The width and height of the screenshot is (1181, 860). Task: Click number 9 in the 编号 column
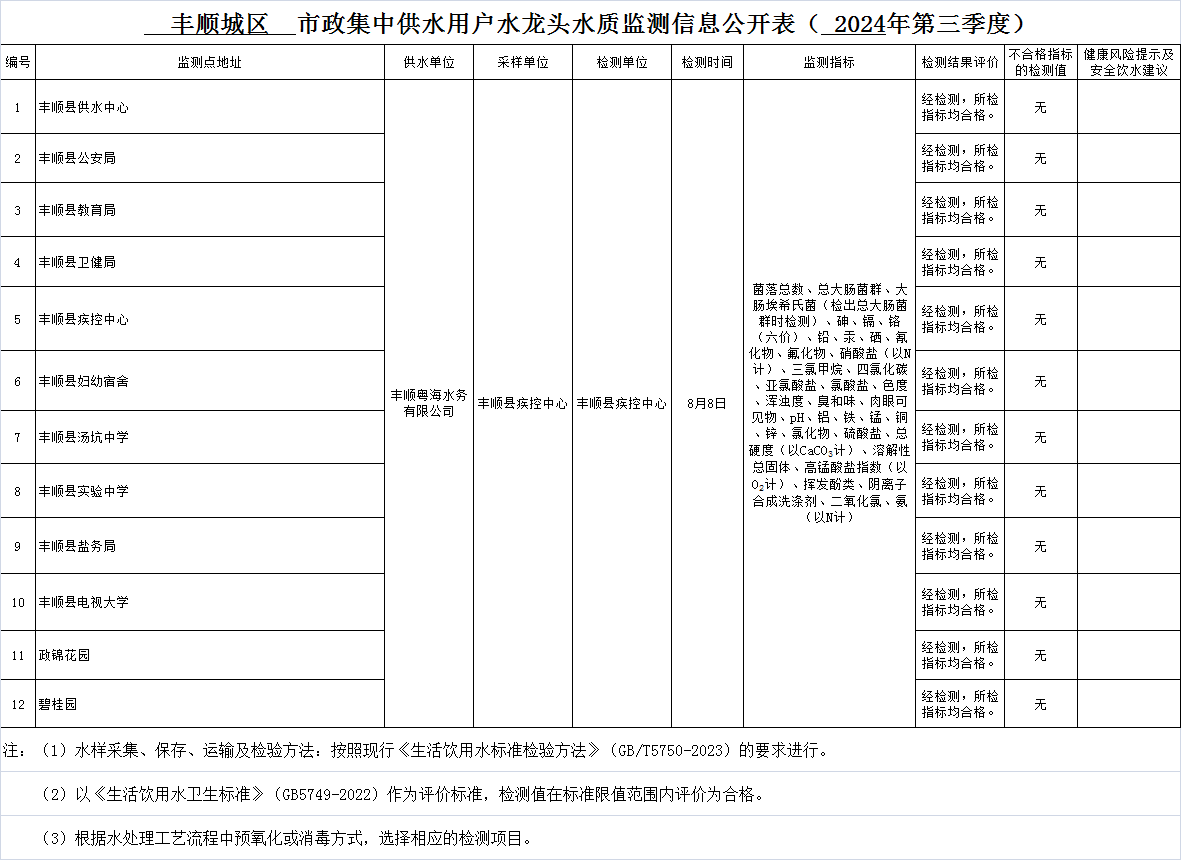(18, 547)
